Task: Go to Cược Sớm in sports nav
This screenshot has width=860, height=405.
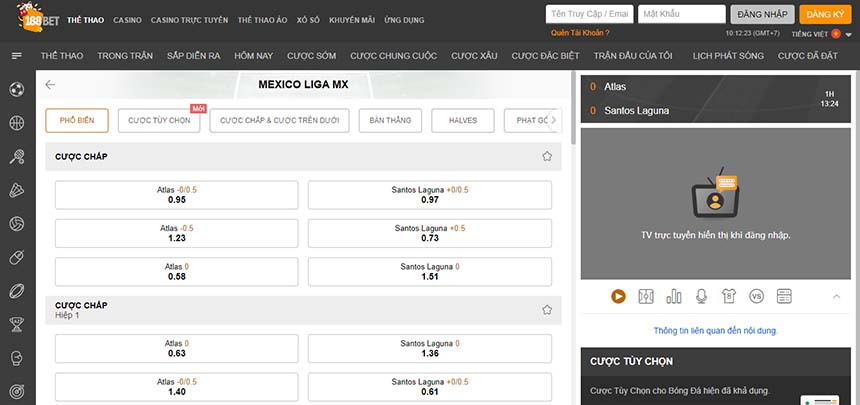Action: coord(312,56)
